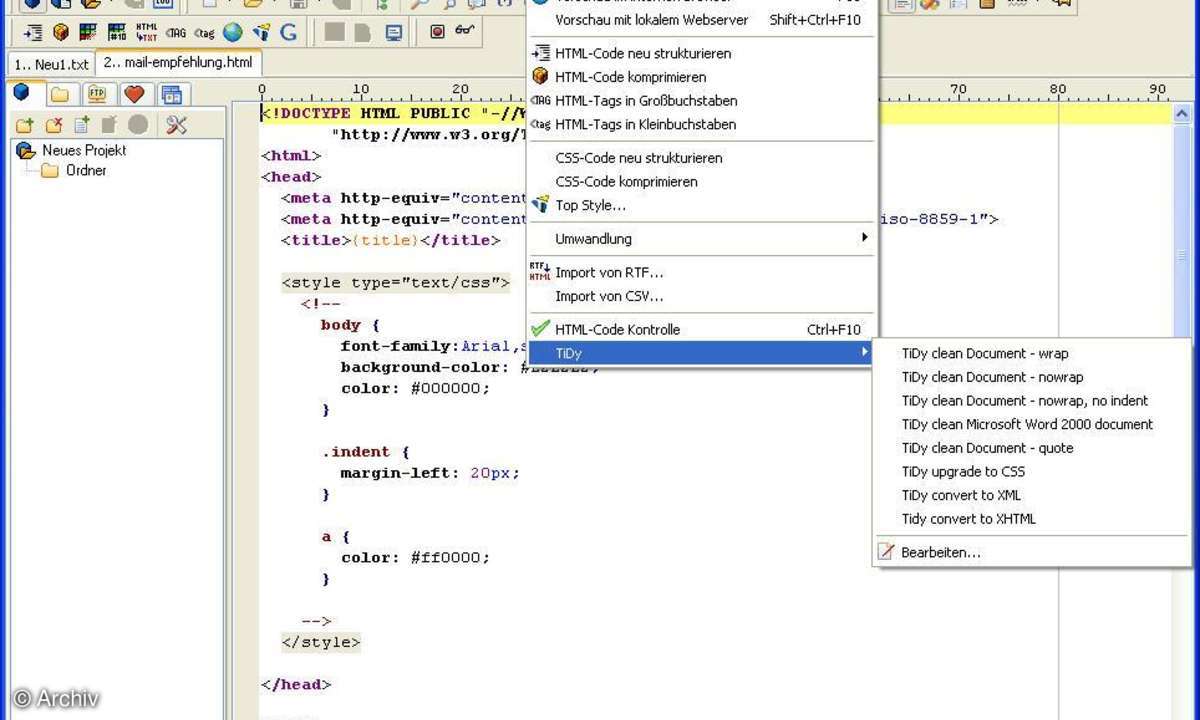Image resolution: width=1200 pixels, height=720 pixels.
Task: Click the restructure HTML code toolbar icon
Action: pos(33,32)
